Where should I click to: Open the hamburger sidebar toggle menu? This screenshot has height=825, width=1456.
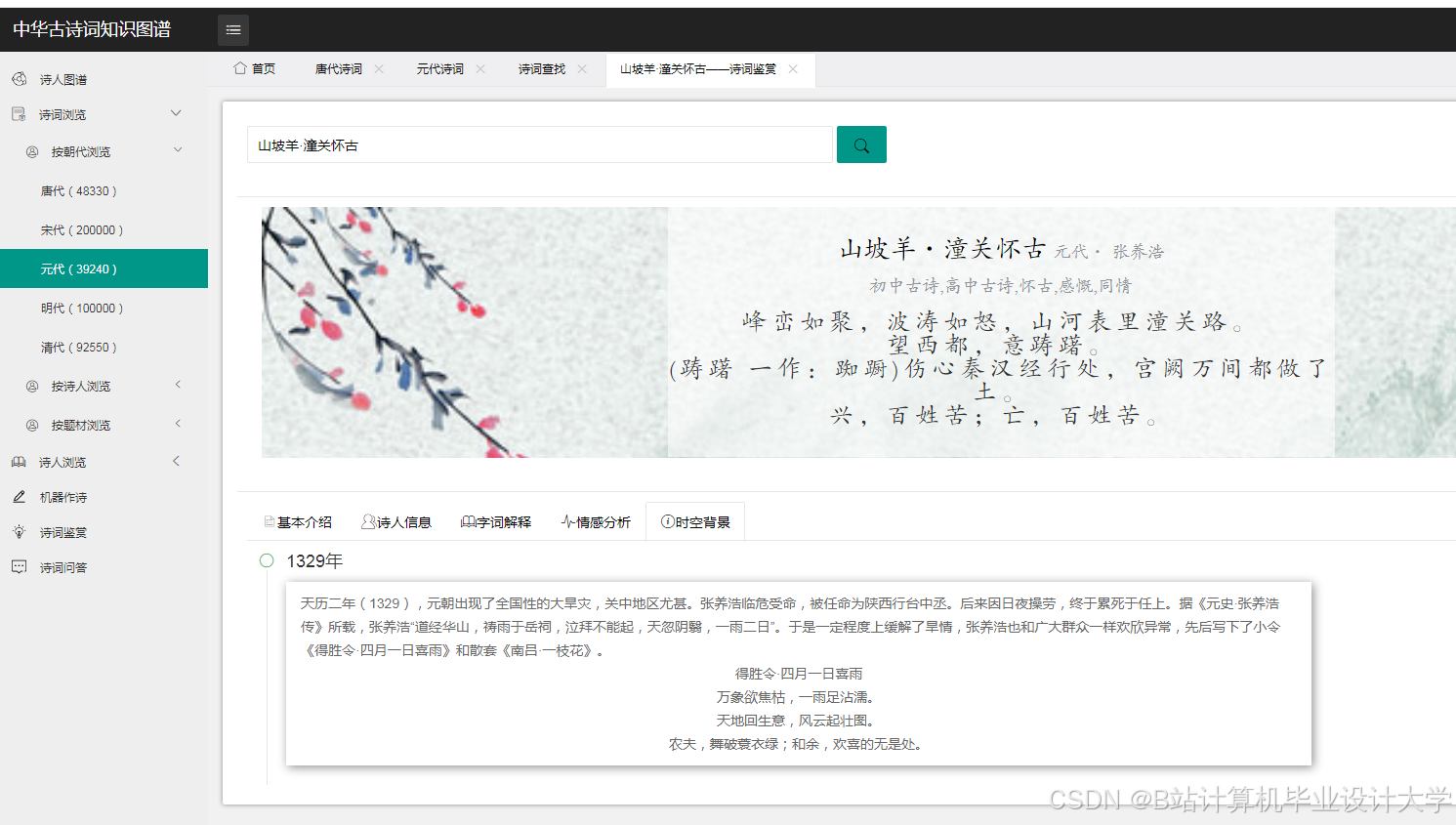pyautogui.click(x=232, y=29)
